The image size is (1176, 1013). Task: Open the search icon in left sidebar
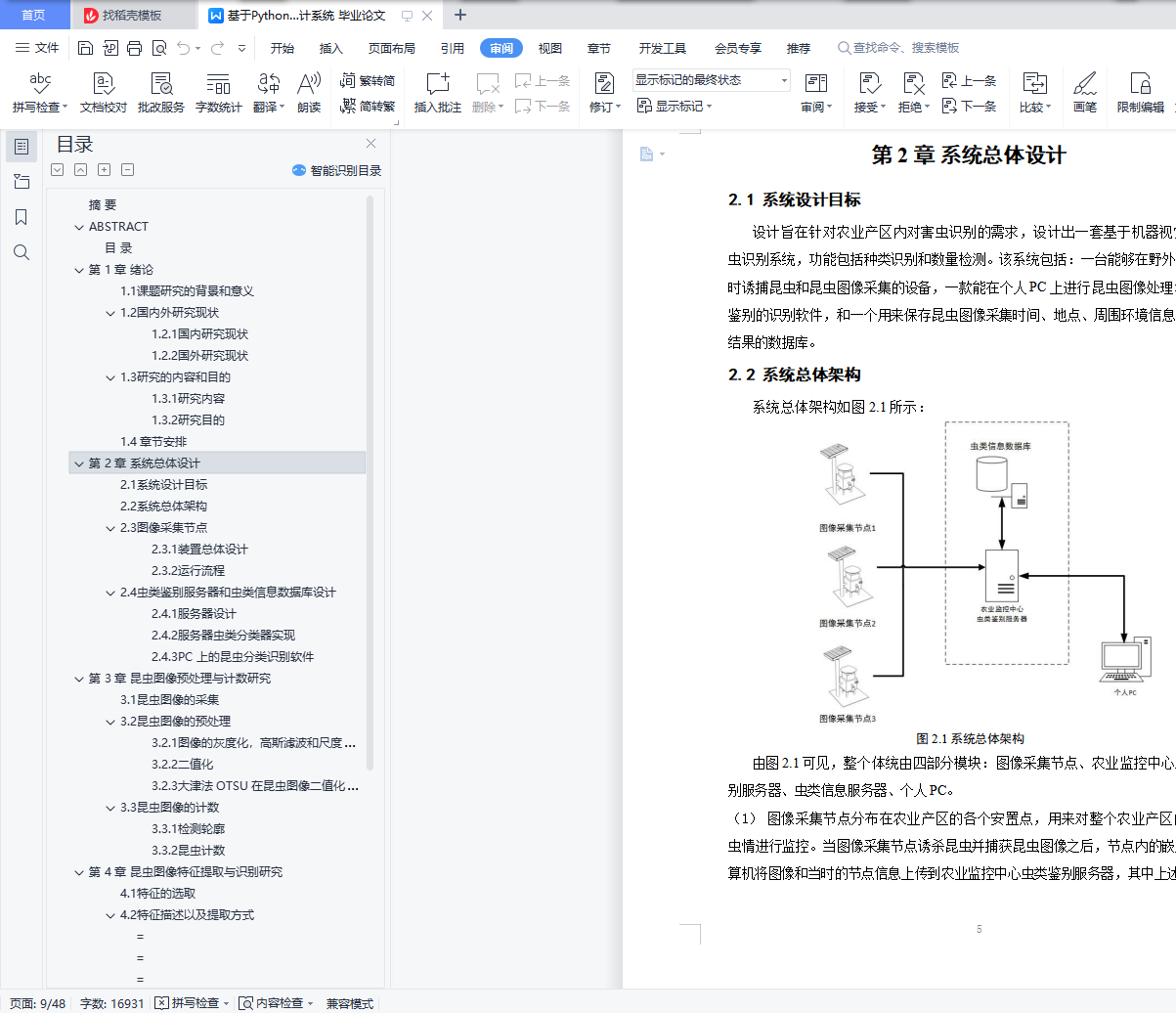pos(22,252)
